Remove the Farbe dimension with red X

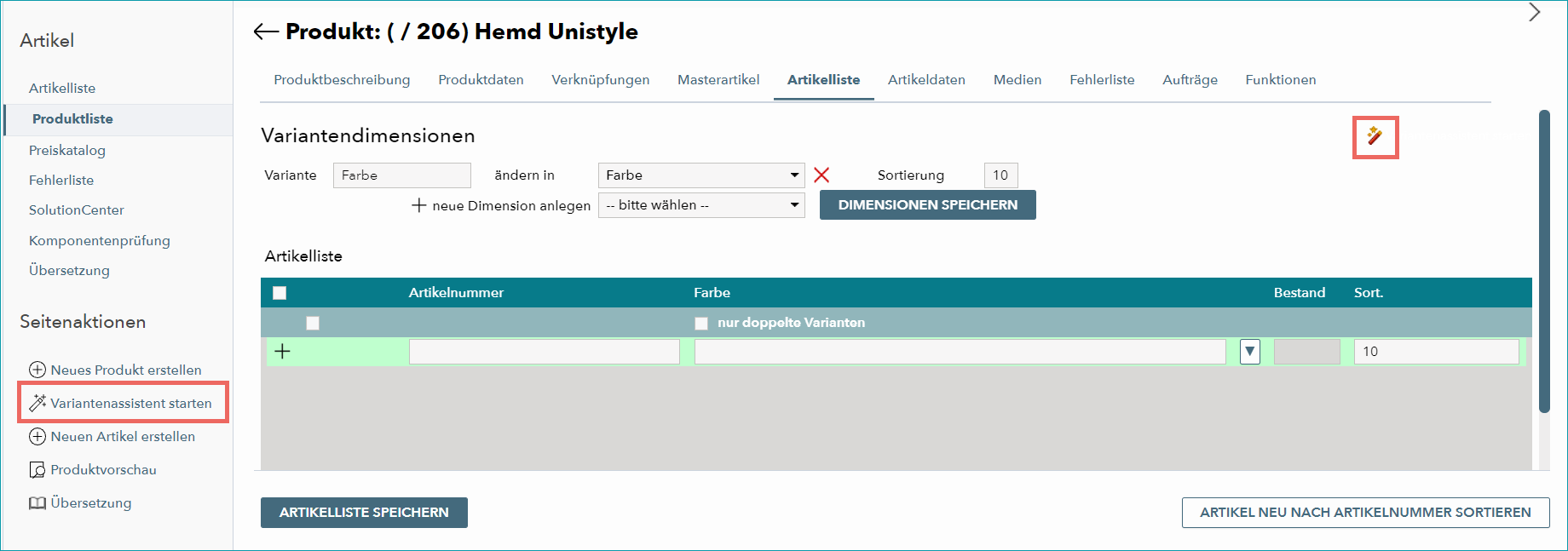[821, 175]
